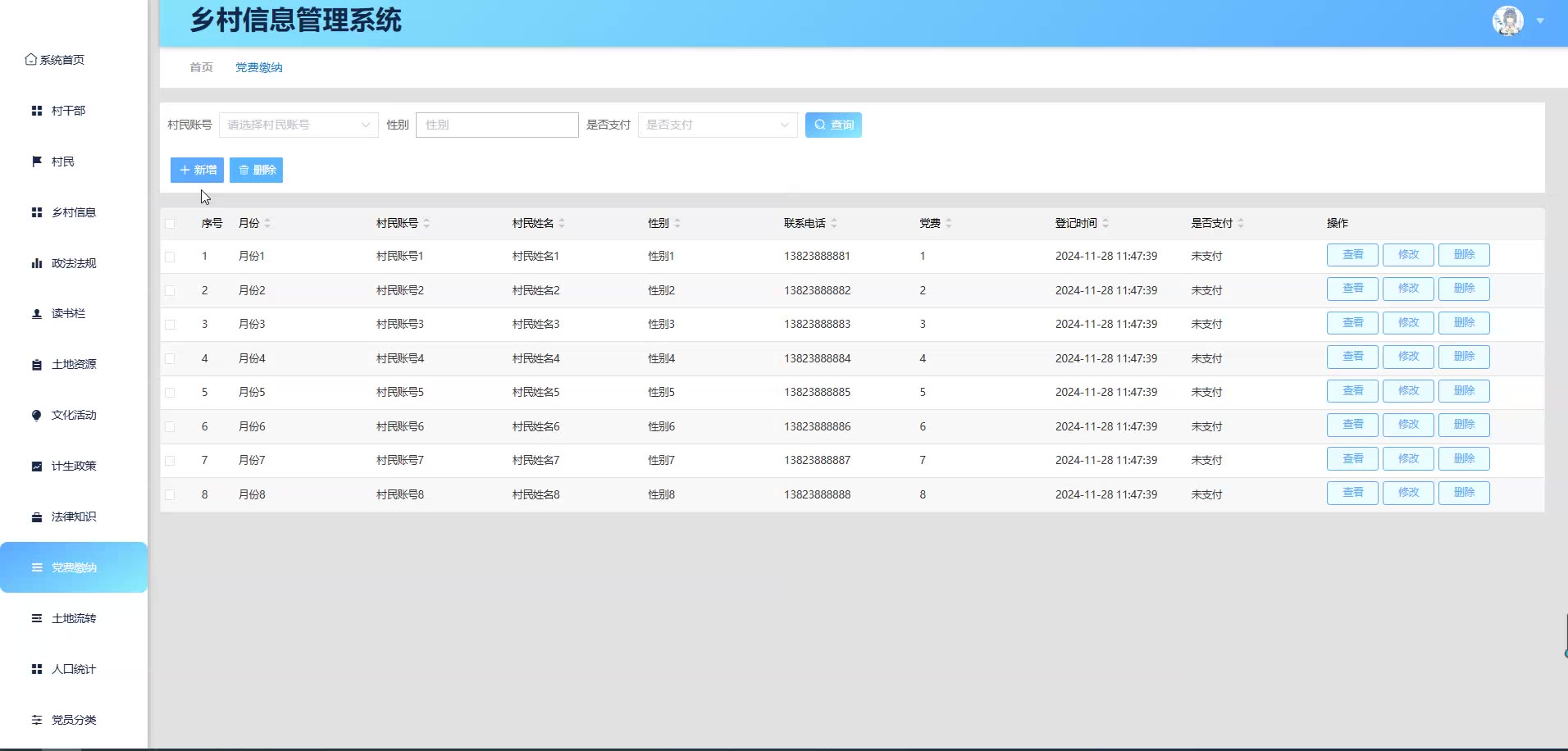Viewport: 1568px width, 751px height.
Task: Click the clipboard icon beside 土地资源
Action: pyautogui.click(x=37, y=365)
